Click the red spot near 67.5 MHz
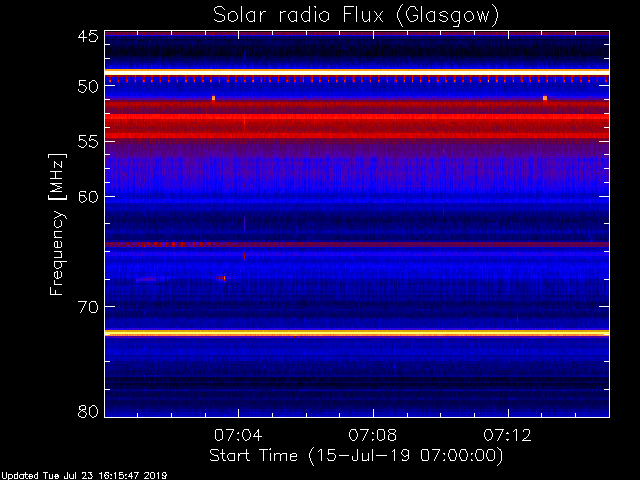640x480 pixels. tap(222, 278)
